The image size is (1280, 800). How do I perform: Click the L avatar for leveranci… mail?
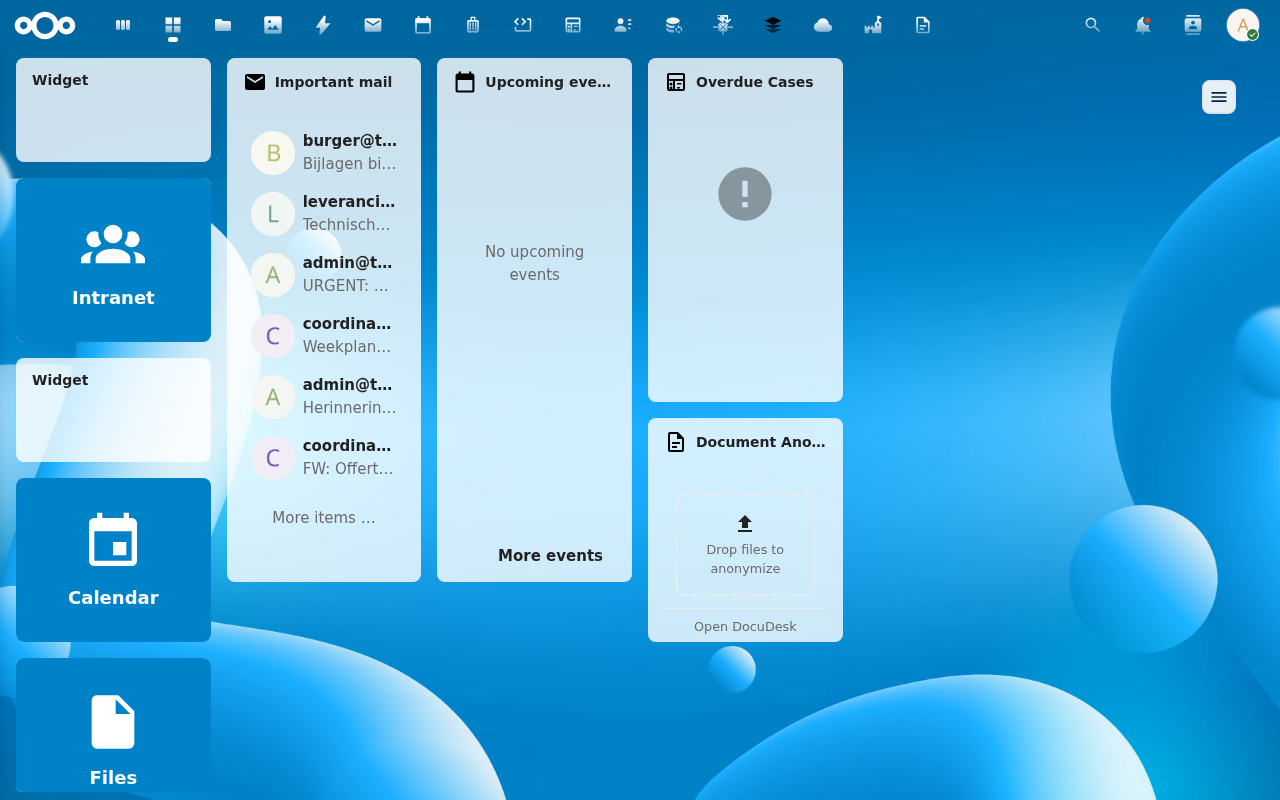click(273, 214)
